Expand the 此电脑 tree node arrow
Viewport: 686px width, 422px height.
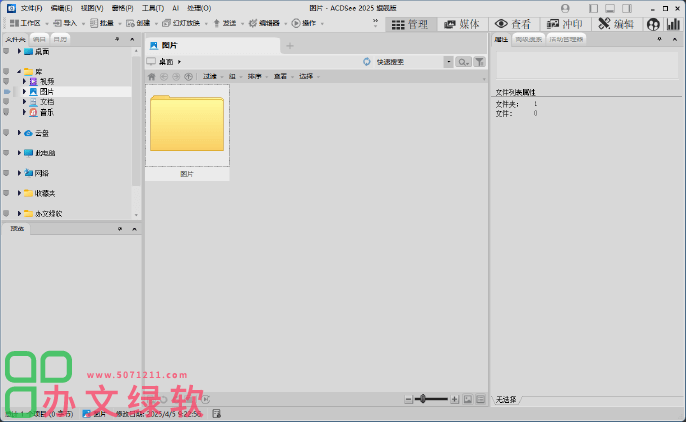tap(19, 153)
